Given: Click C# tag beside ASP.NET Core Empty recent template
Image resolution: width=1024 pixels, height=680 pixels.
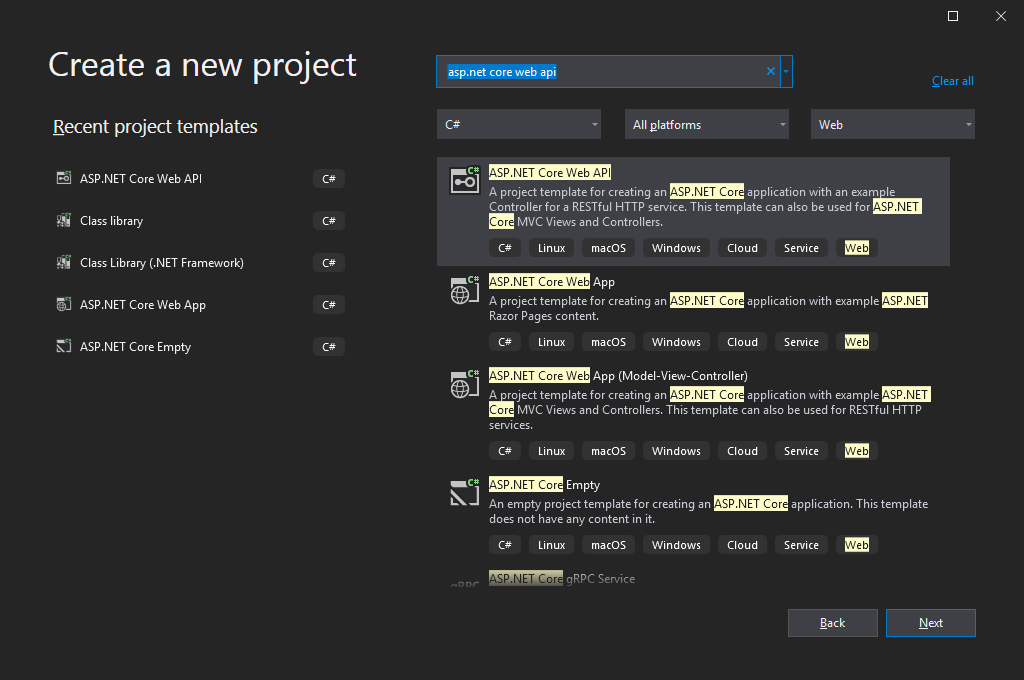Looking at the screenshot, I should (328, 347).
